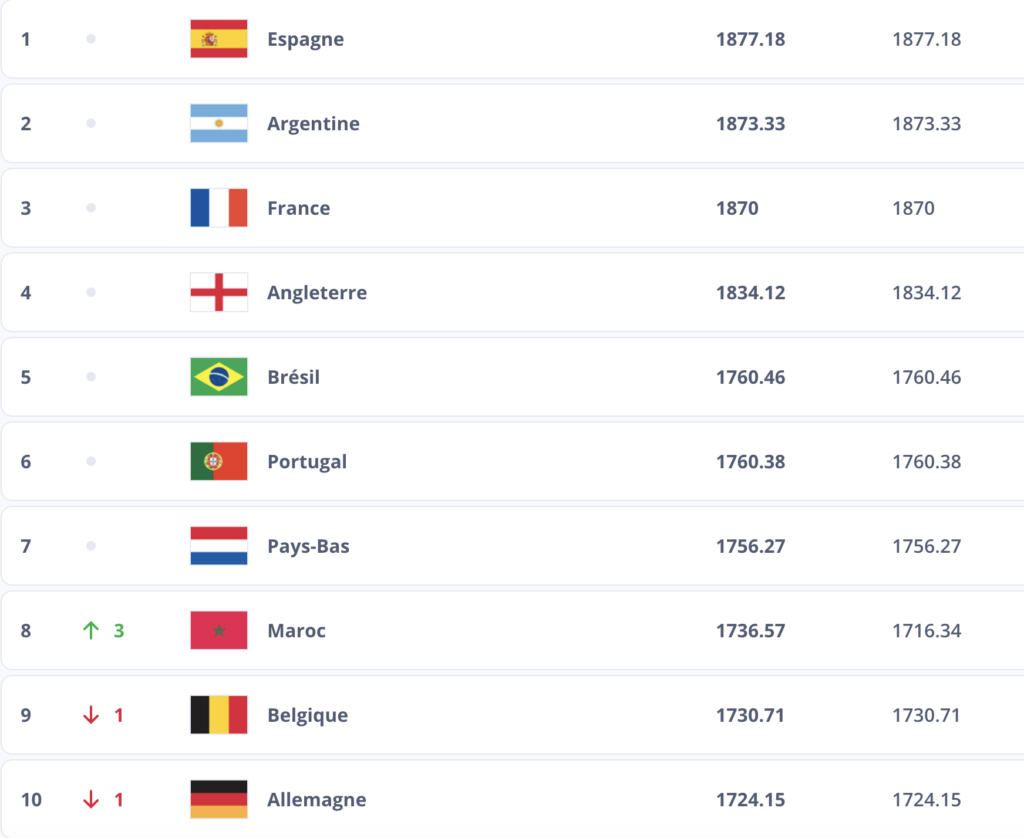Click Germany's red down arrow
1024x838 pixels.
coord(91,800)
